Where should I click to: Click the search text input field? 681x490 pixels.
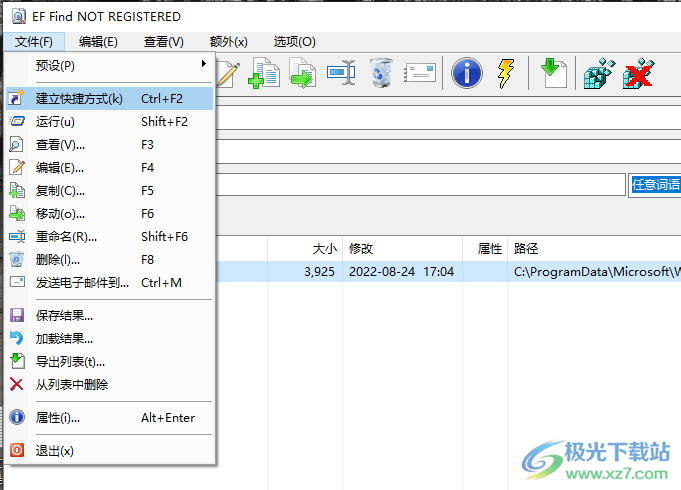tap(420, 185)
